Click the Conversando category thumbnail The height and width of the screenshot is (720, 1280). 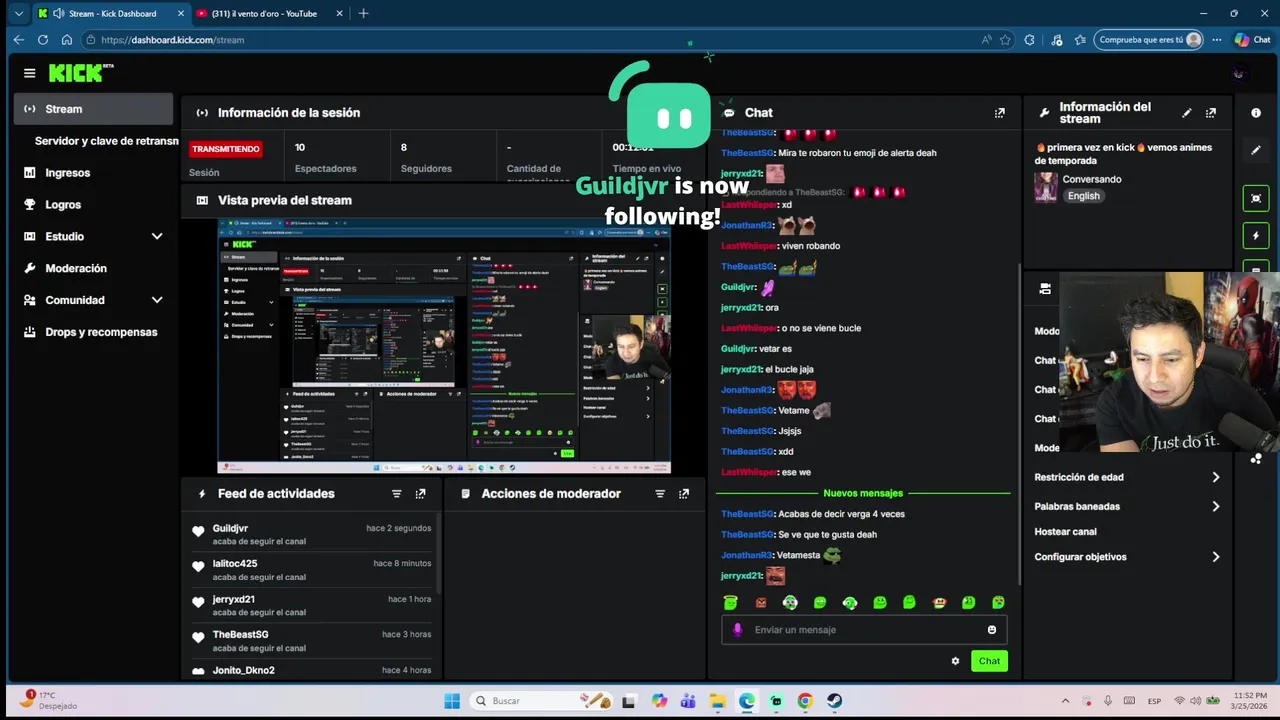(1046, 188)
